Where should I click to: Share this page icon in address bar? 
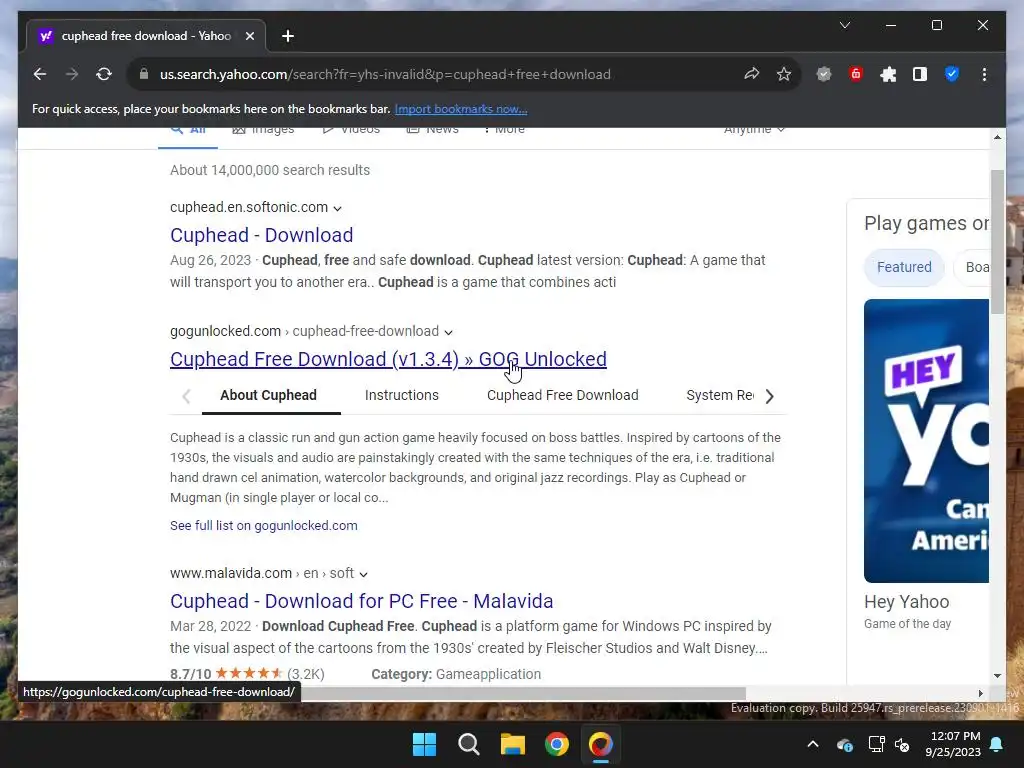click(752, 74)
